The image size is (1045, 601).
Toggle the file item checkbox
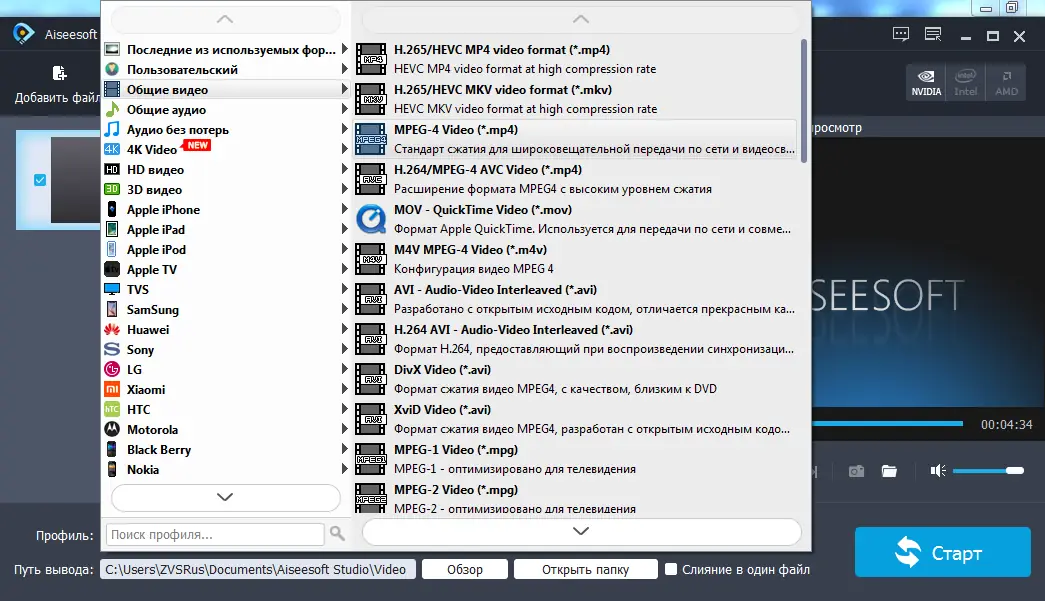(40, 180)
